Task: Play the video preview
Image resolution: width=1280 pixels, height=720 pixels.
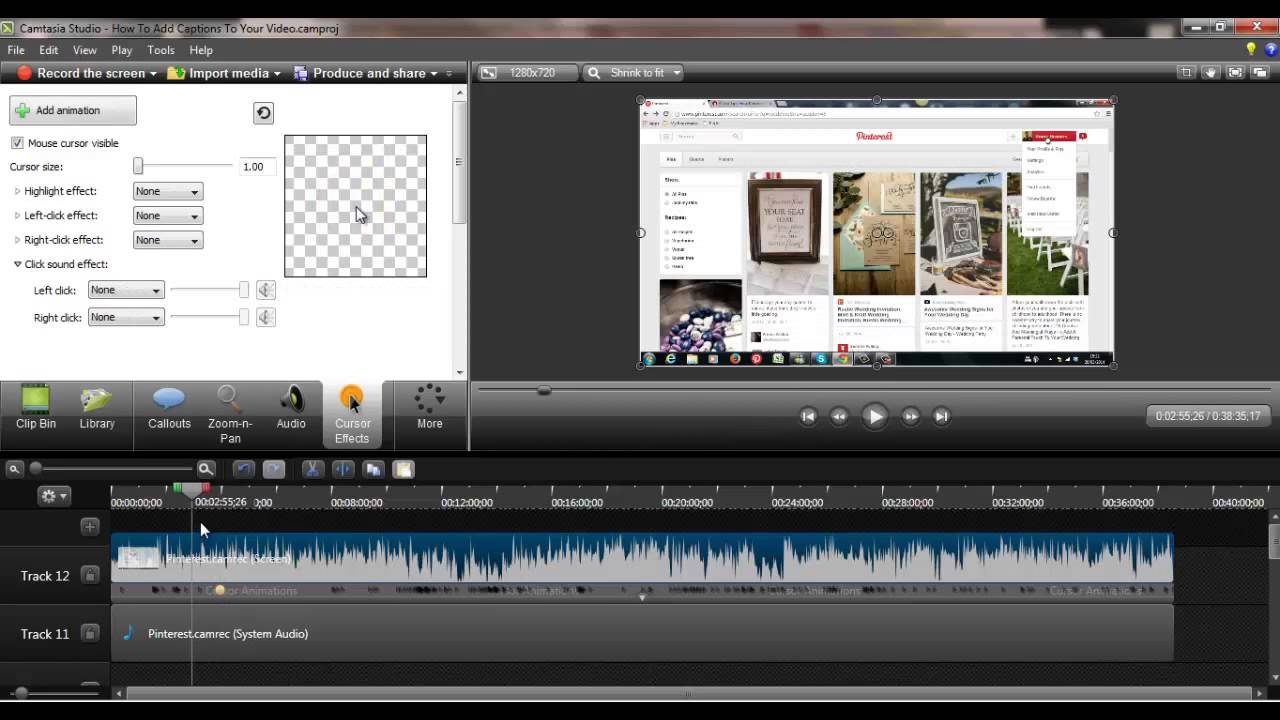Action: (874, 417)
